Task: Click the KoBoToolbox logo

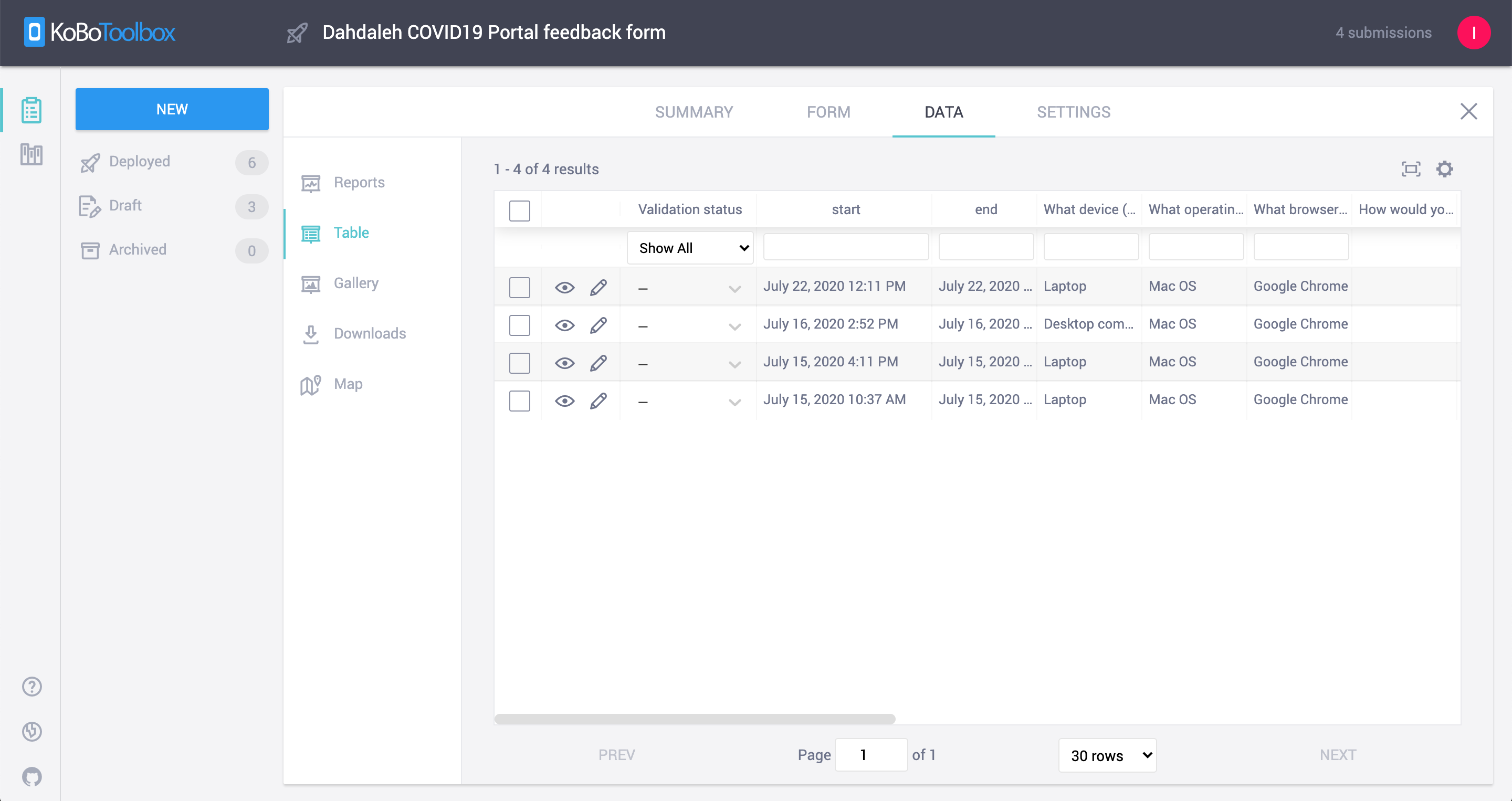Action: (x=99, y=32)
